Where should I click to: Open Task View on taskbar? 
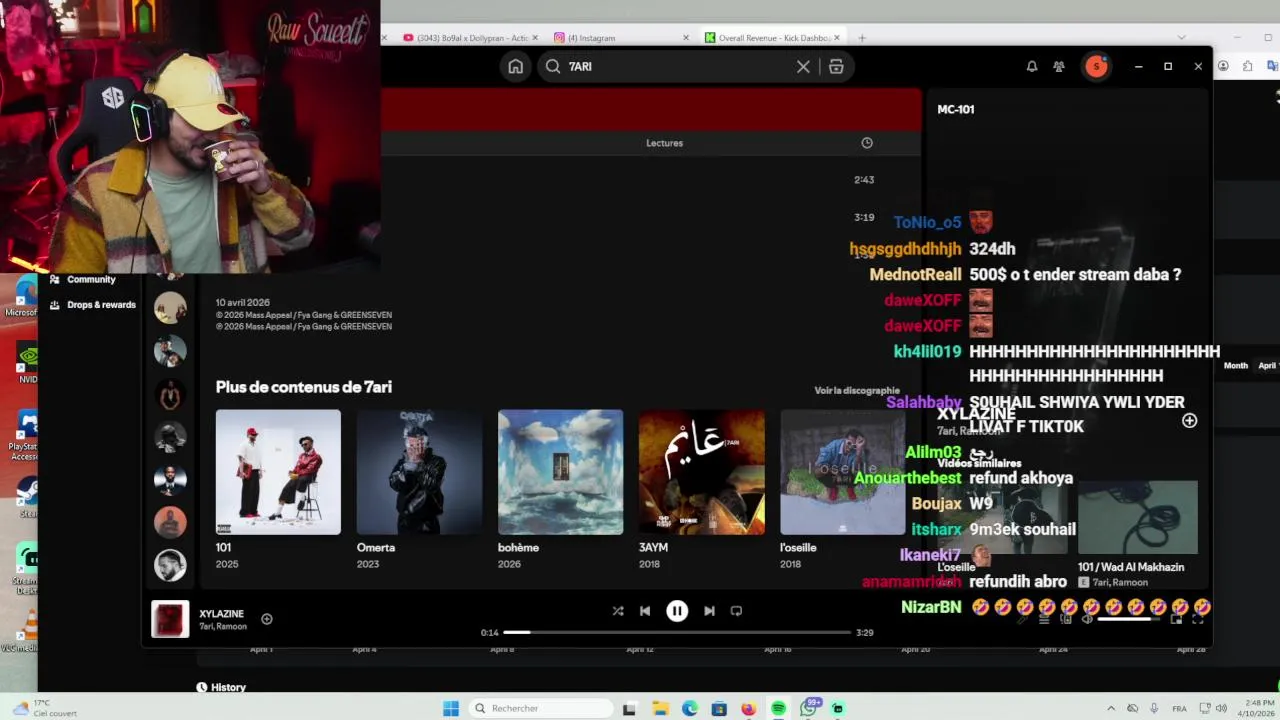629,709
